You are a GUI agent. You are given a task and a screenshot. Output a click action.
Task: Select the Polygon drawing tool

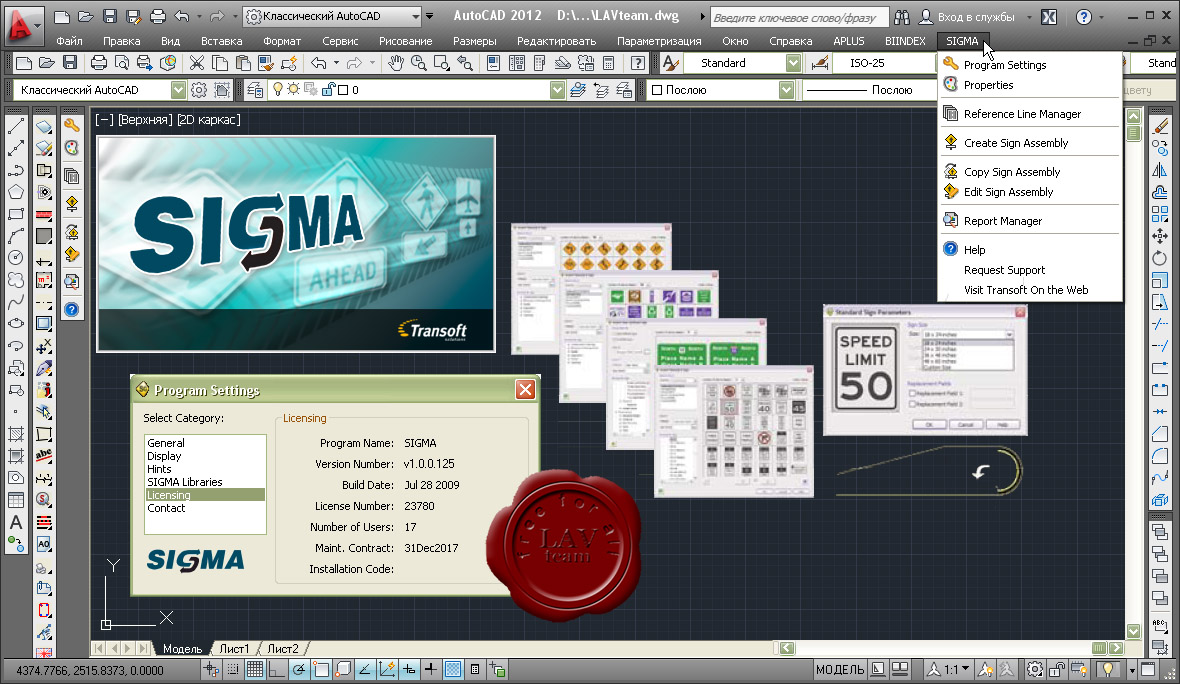point(16,192)
